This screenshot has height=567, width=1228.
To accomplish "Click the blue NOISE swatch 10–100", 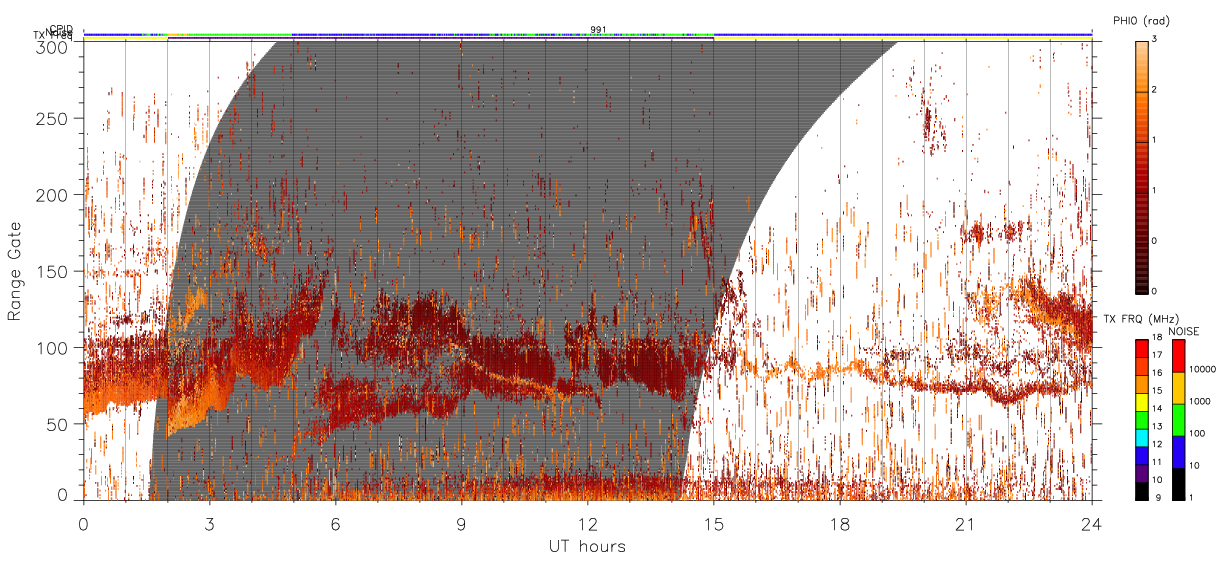I will pyautogui.click(x=1178, y=452).
